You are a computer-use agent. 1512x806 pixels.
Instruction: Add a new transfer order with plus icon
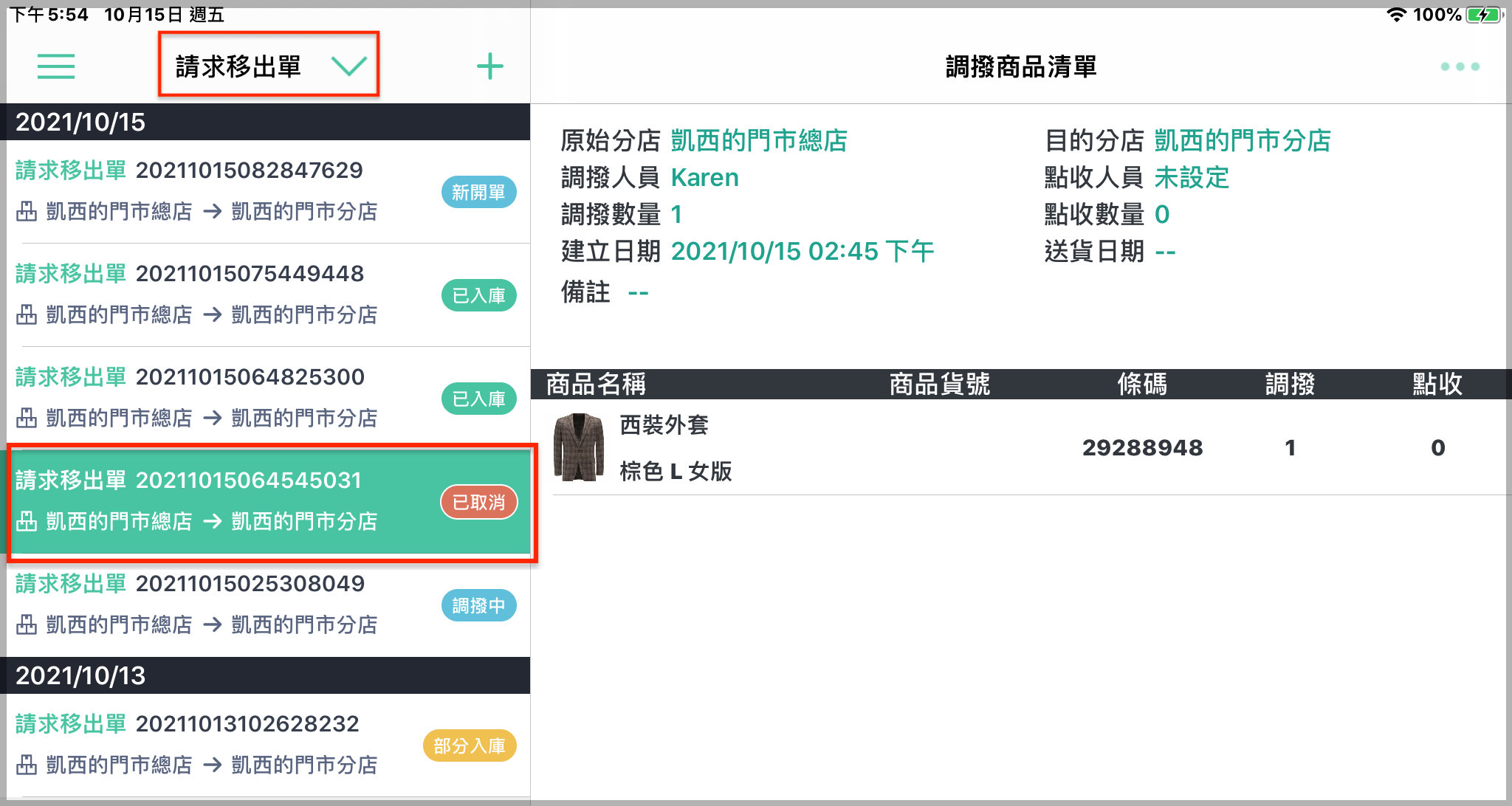click(x=490, y=66)
